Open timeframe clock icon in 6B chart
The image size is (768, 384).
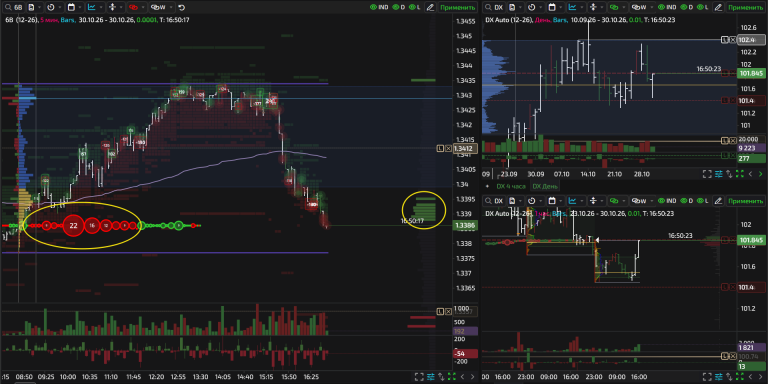click(51, 7)
